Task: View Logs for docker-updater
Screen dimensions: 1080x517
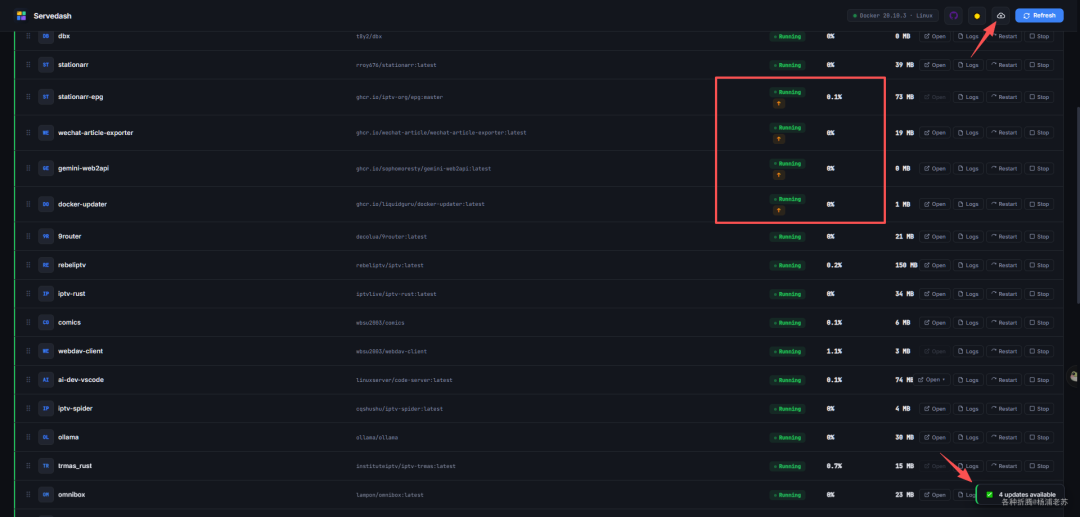Action: click(x=968, y=204)
